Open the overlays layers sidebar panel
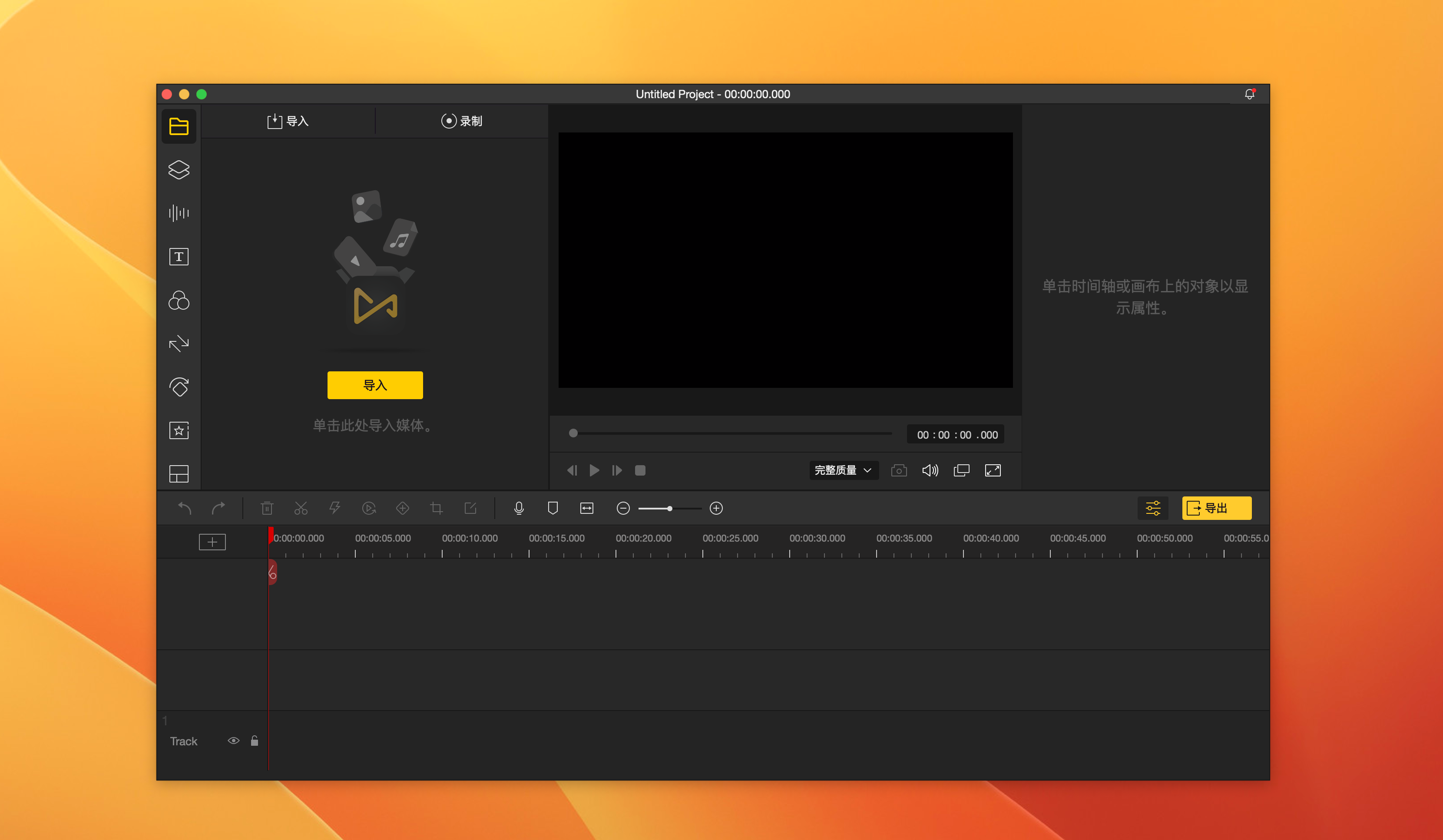1443x840 pixels. tap(179, 169)
